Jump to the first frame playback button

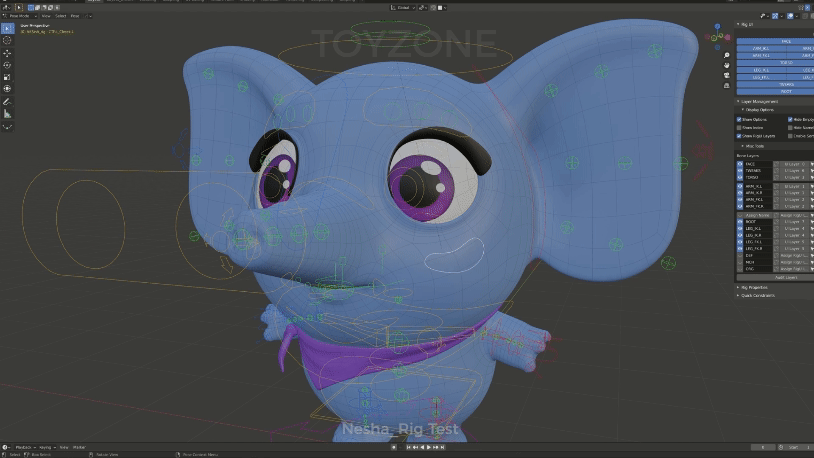pos(409,447)
